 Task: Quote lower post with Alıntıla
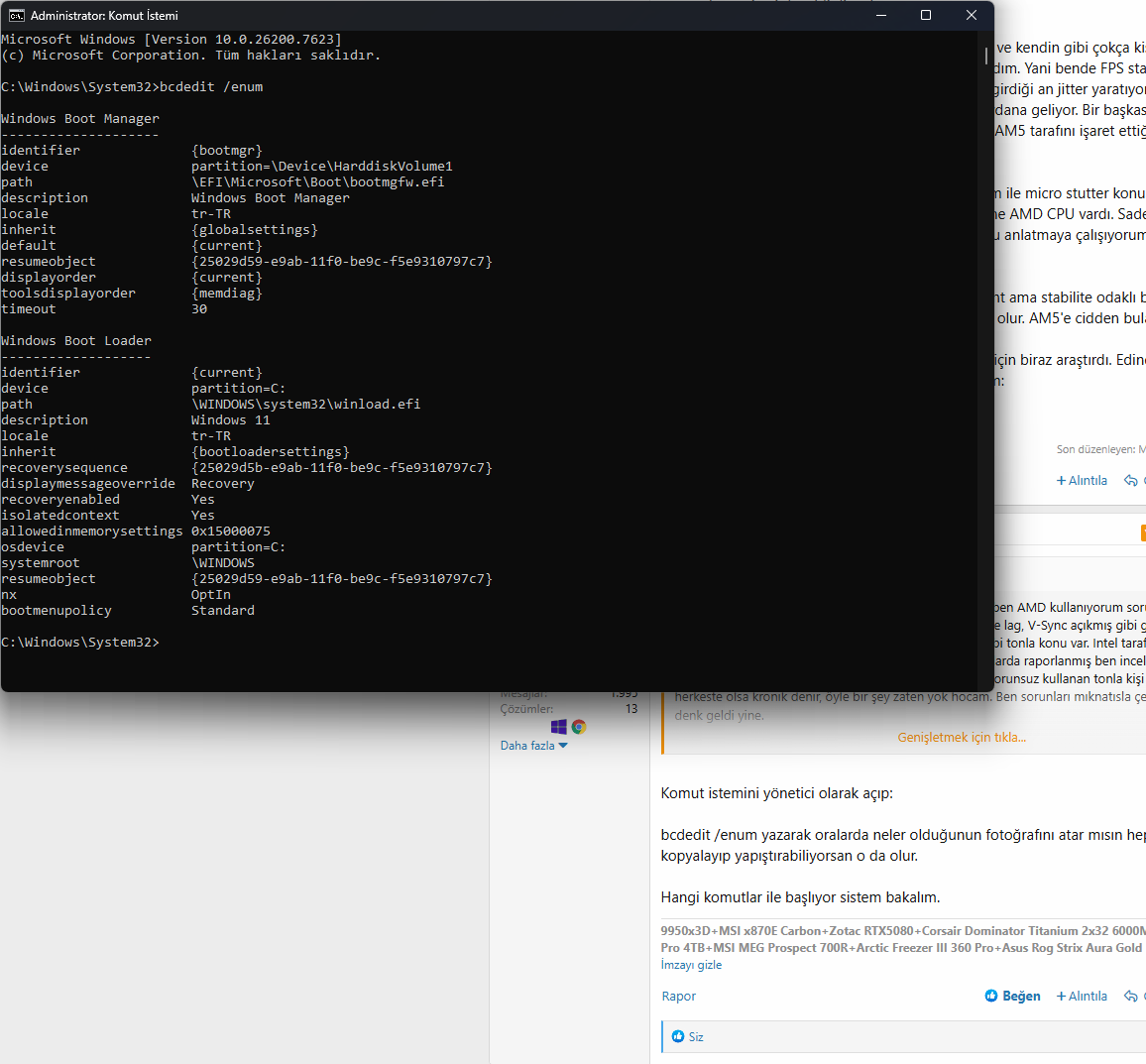pyautogui.click(x=1082, y=996)
